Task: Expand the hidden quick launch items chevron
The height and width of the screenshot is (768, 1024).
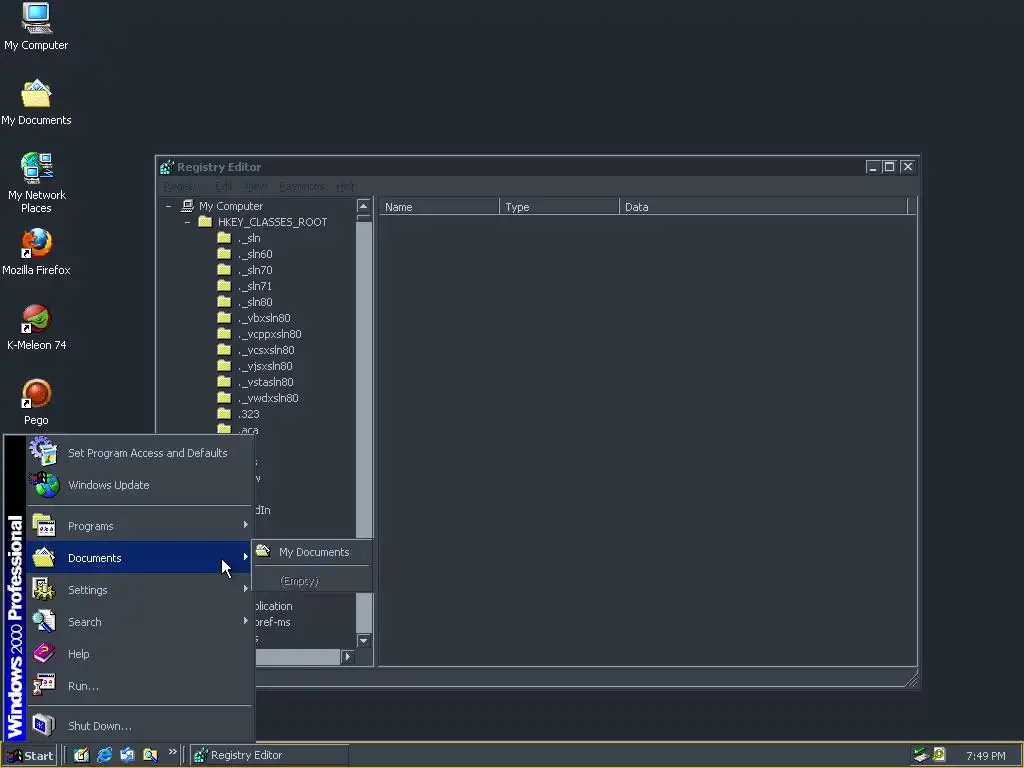Action: pos(172,752)
